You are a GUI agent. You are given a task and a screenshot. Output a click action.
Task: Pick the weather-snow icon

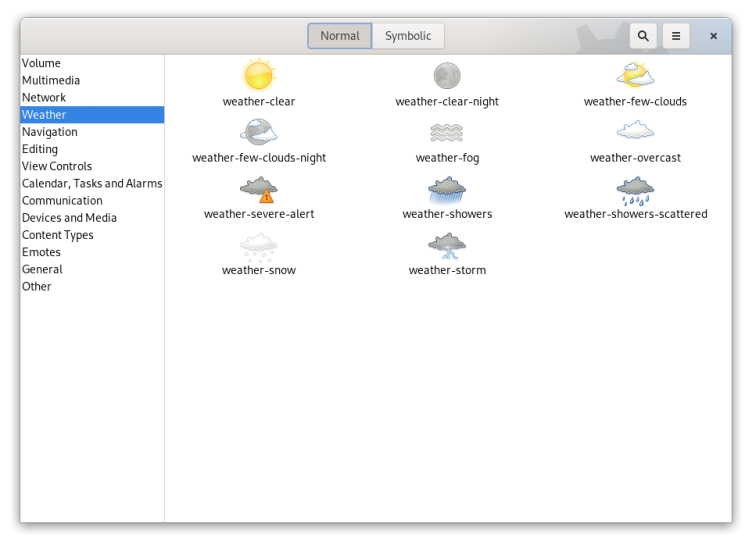click(x=258, y=245)
